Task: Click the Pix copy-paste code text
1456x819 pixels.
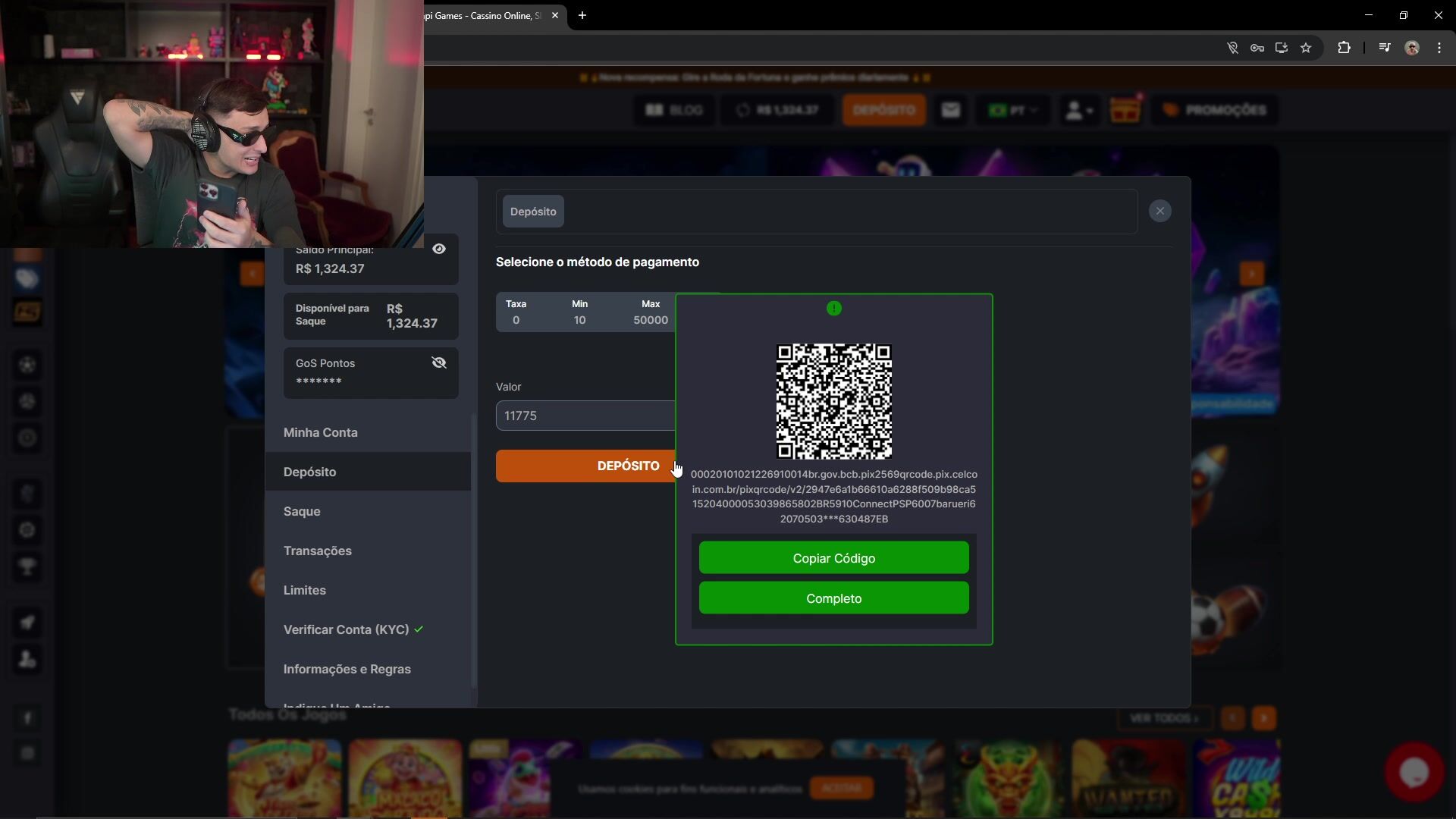Action: click(834, 497)
